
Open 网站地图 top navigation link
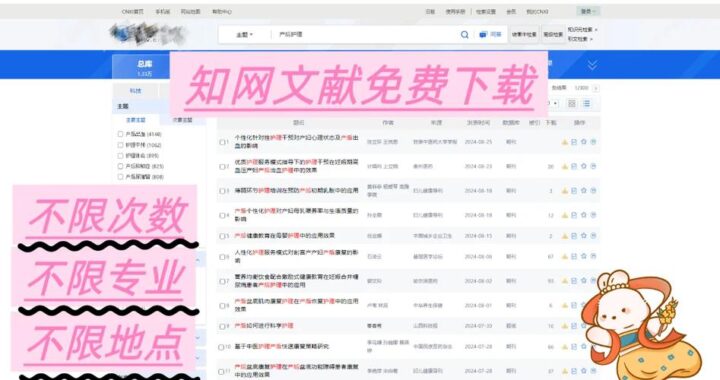(x=191, y=11)
